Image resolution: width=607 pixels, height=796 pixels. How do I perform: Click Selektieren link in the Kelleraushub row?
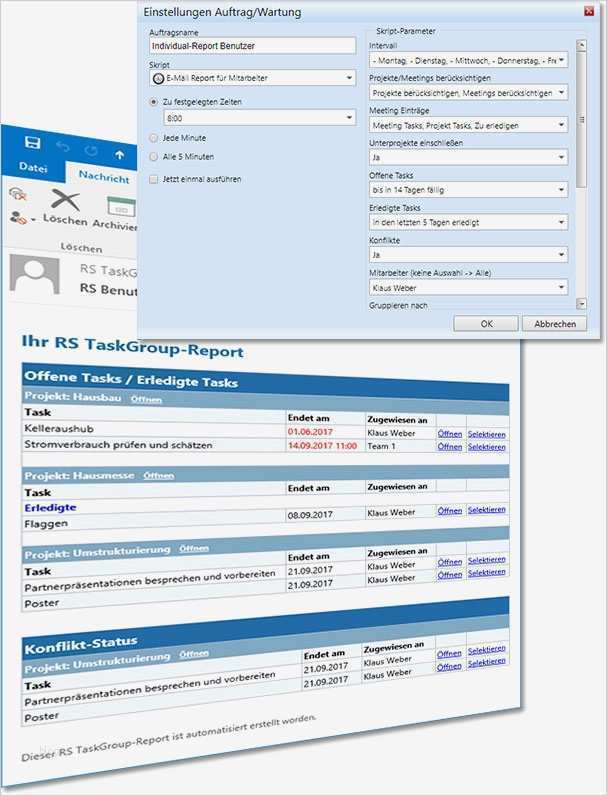(486, 435)
